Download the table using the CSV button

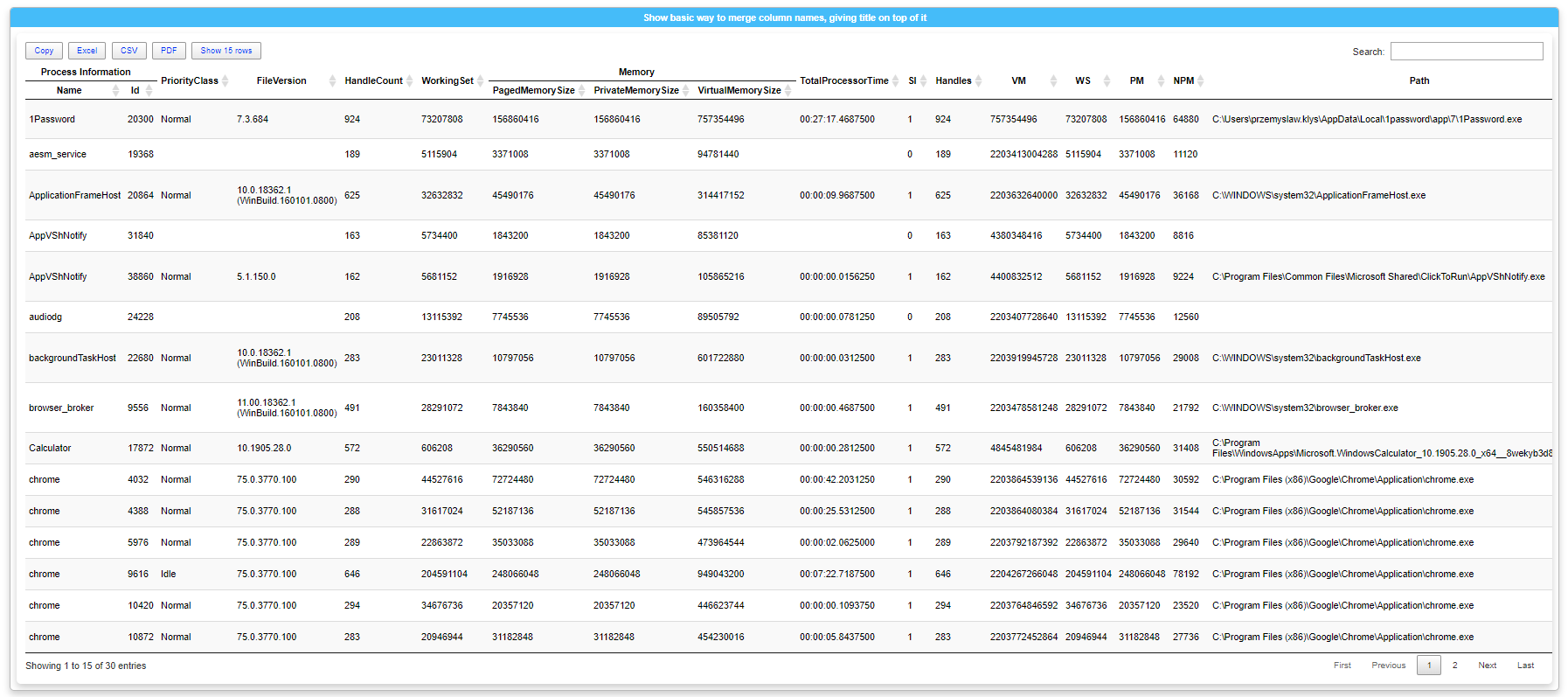(x=129, y=51)
